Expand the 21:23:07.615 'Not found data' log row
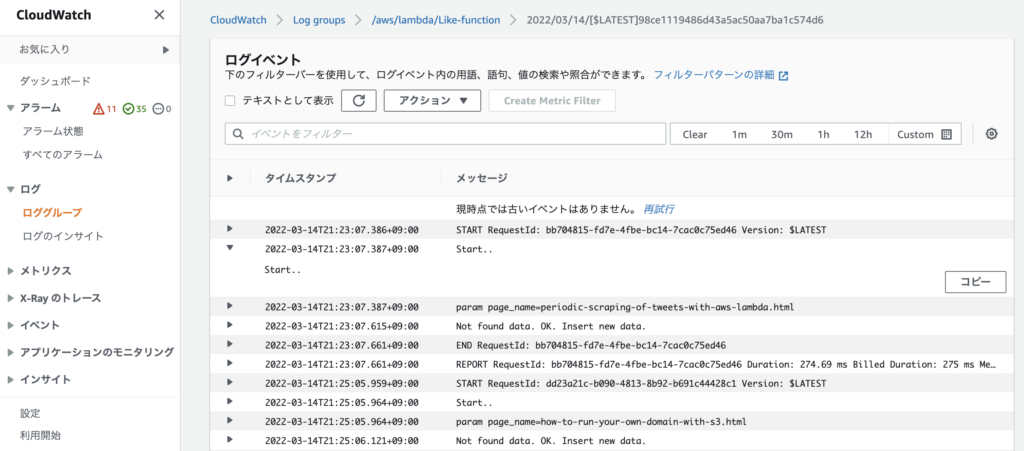 [230, 324]
